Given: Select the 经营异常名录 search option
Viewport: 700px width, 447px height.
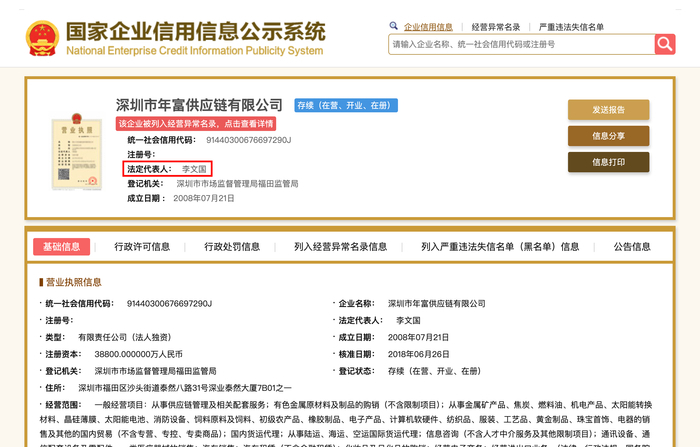Looking at the screenshot, I should (x=495, y=26).
